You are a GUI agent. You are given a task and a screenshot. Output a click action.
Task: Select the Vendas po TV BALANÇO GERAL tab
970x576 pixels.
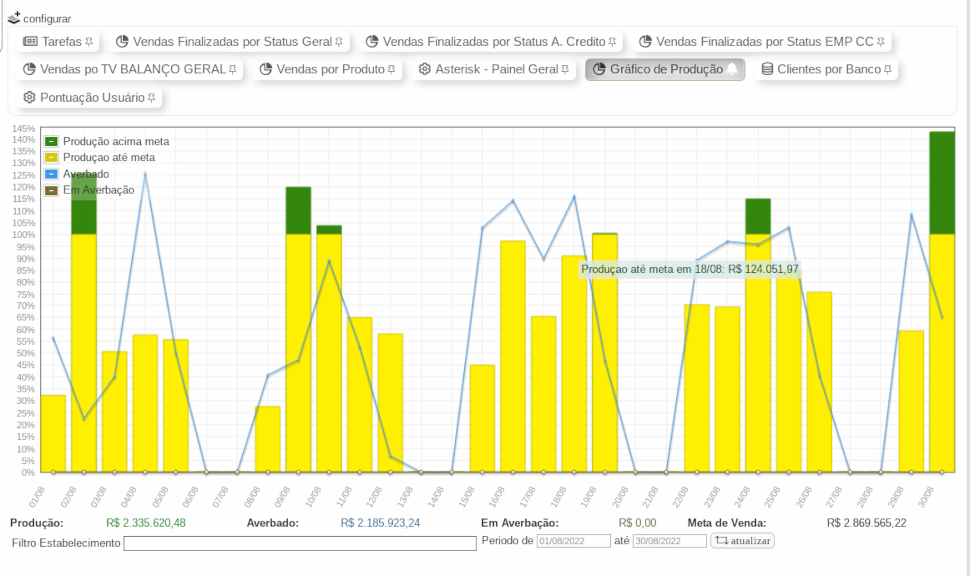pyautogui.click(x=129, y=69)
